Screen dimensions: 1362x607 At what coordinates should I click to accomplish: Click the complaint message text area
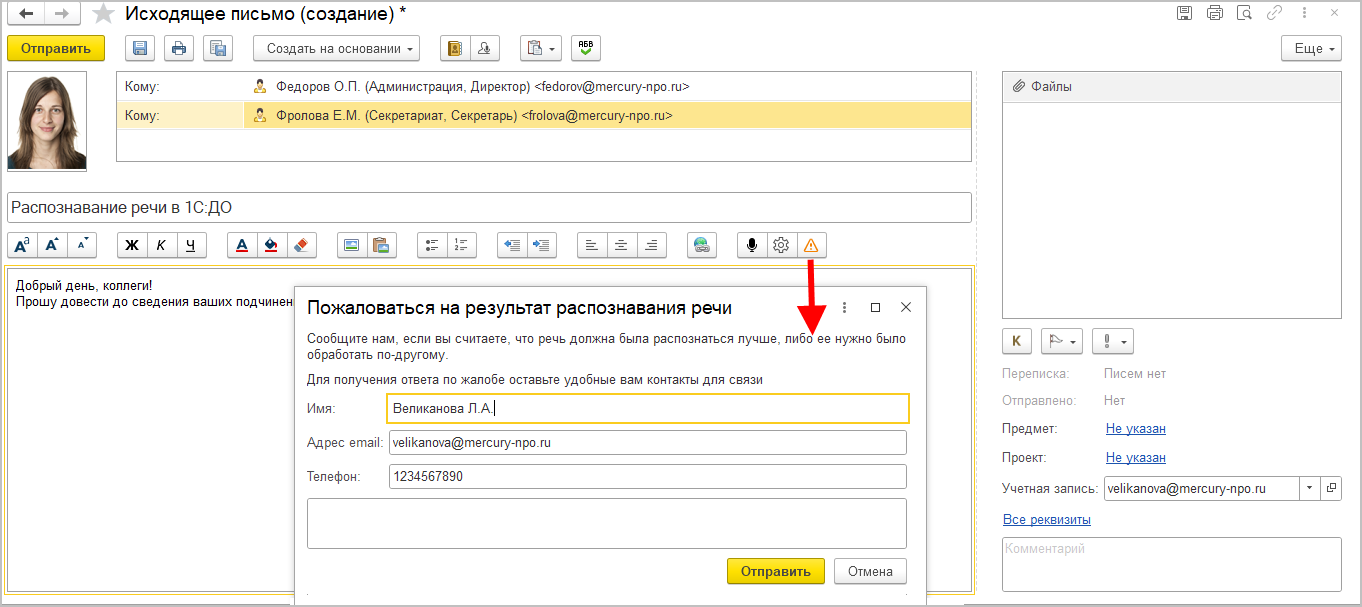click(x=607, y=523)
